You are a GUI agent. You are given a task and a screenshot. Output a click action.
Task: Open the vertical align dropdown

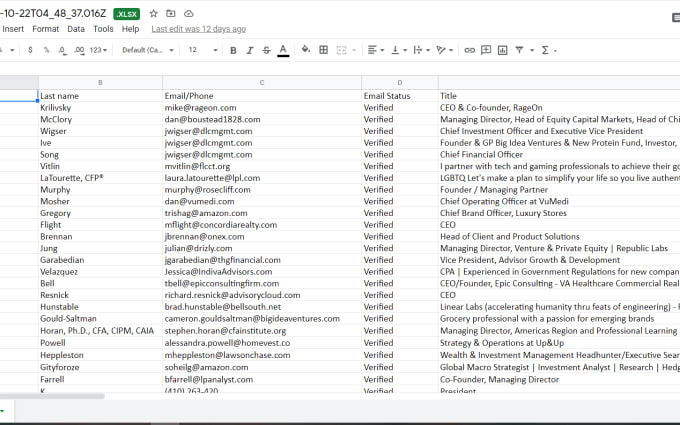[x=399, y=50]
